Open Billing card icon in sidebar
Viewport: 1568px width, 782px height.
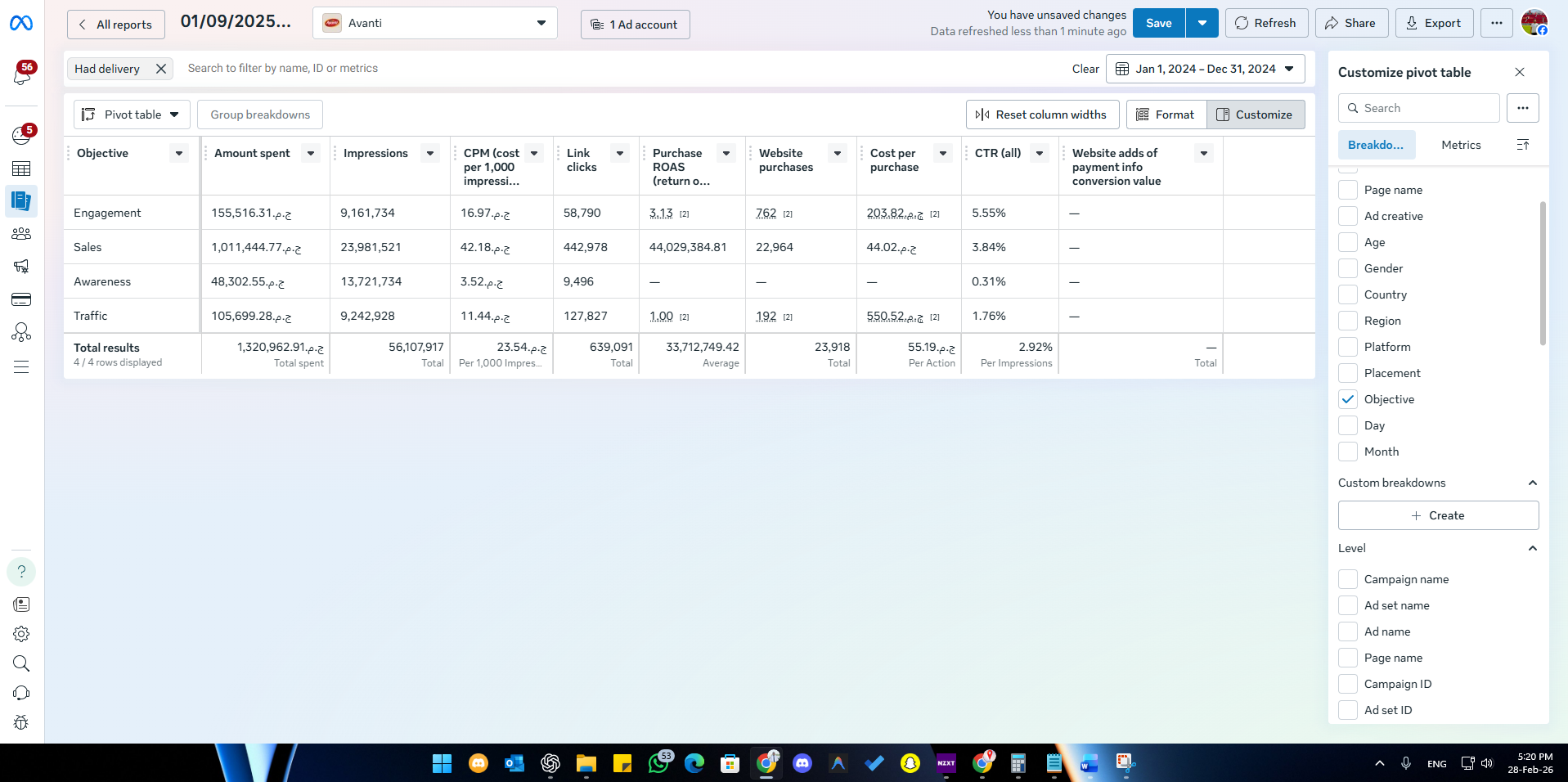(x=21, y=299)
